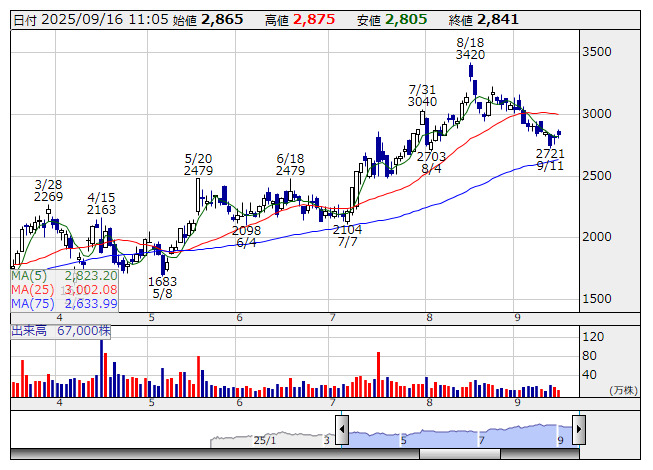Viewport: 653px width, 470px height.
Task: Click the MA(75) 2,633.99 legend entry
Action: point(65,303)
